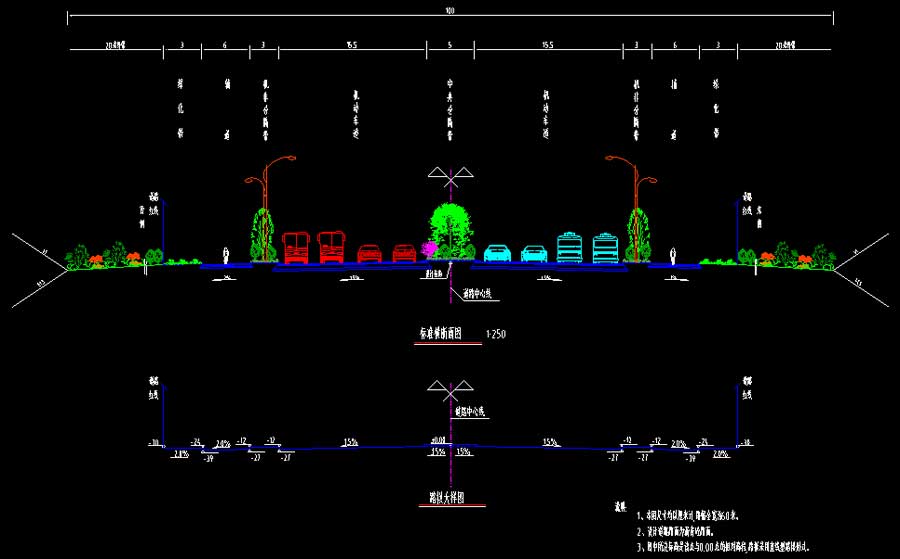Click the 1:250 scale text
This screenshot has width=900, height=559.
(496, 334)
